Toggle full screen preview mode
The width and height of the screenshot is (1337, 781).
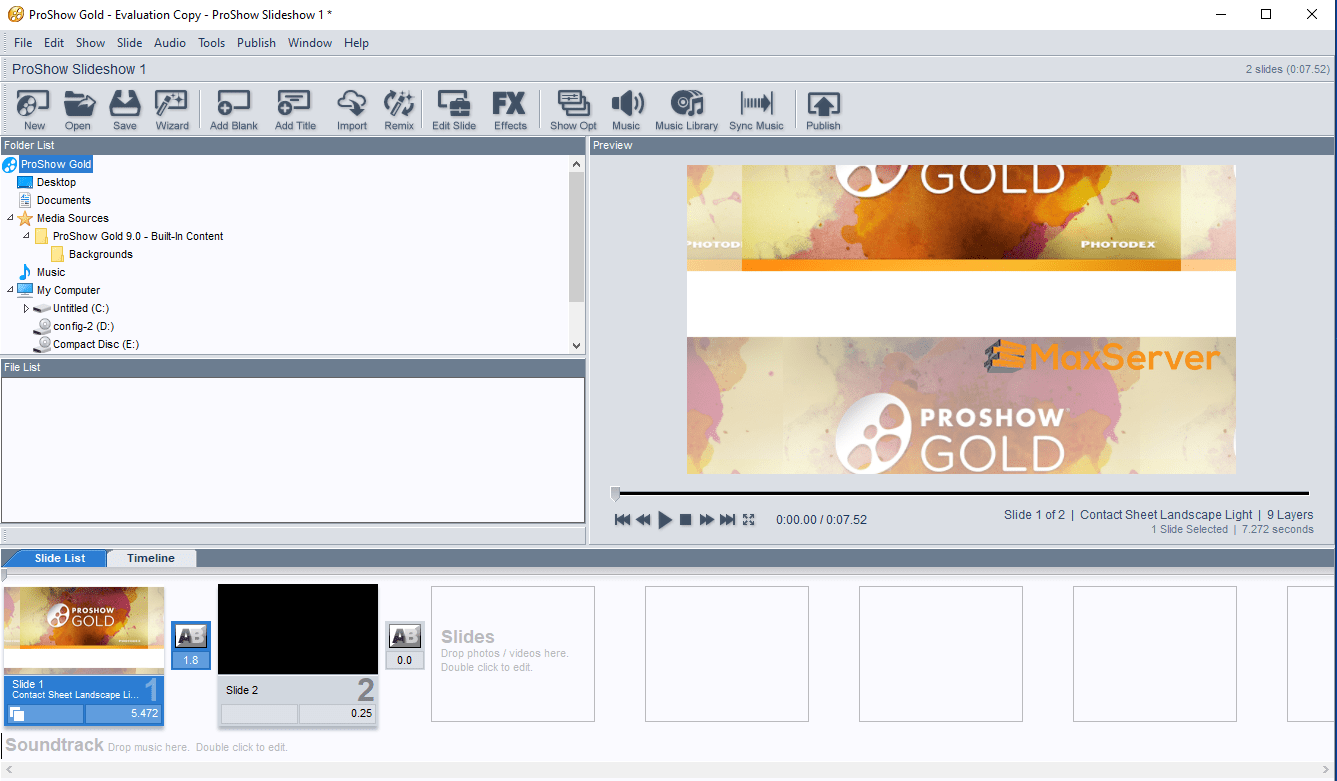pyautogui.click(x=749, y=520)
